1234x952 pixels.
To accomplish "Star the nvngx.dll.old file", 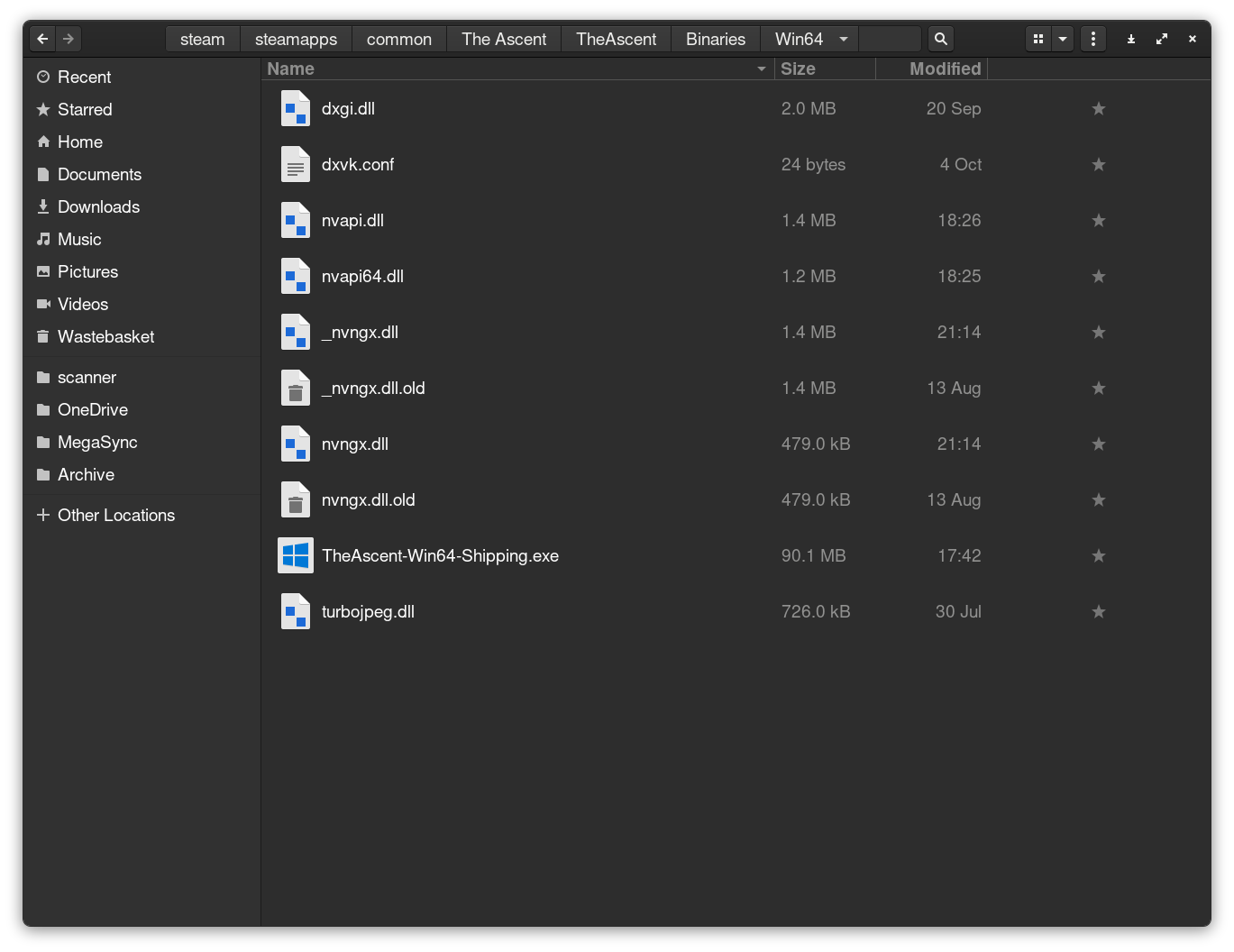I will pyautogui.click(x=1099, y=500).
